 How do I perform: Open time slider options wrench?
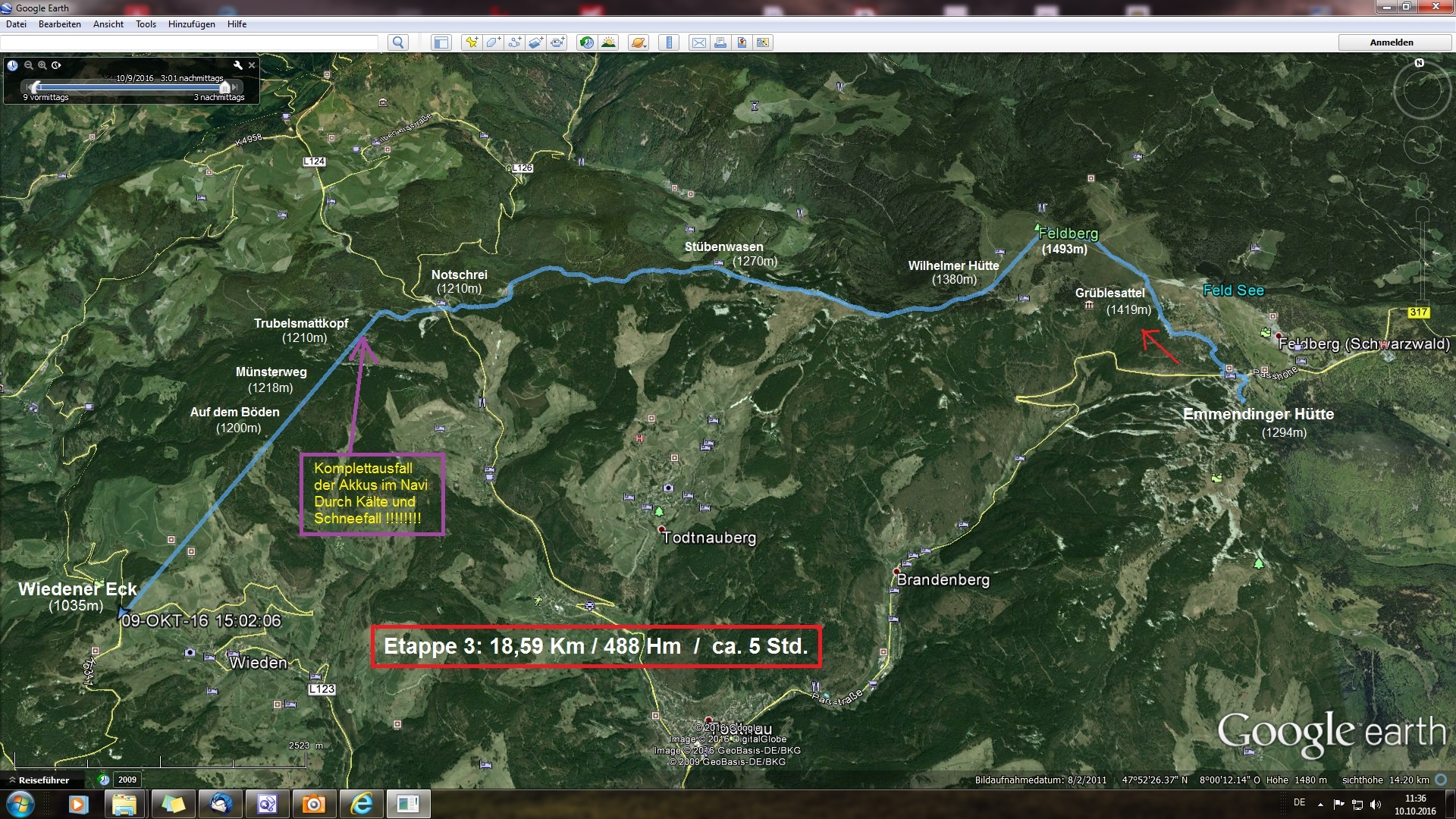[x=238, y=65]
